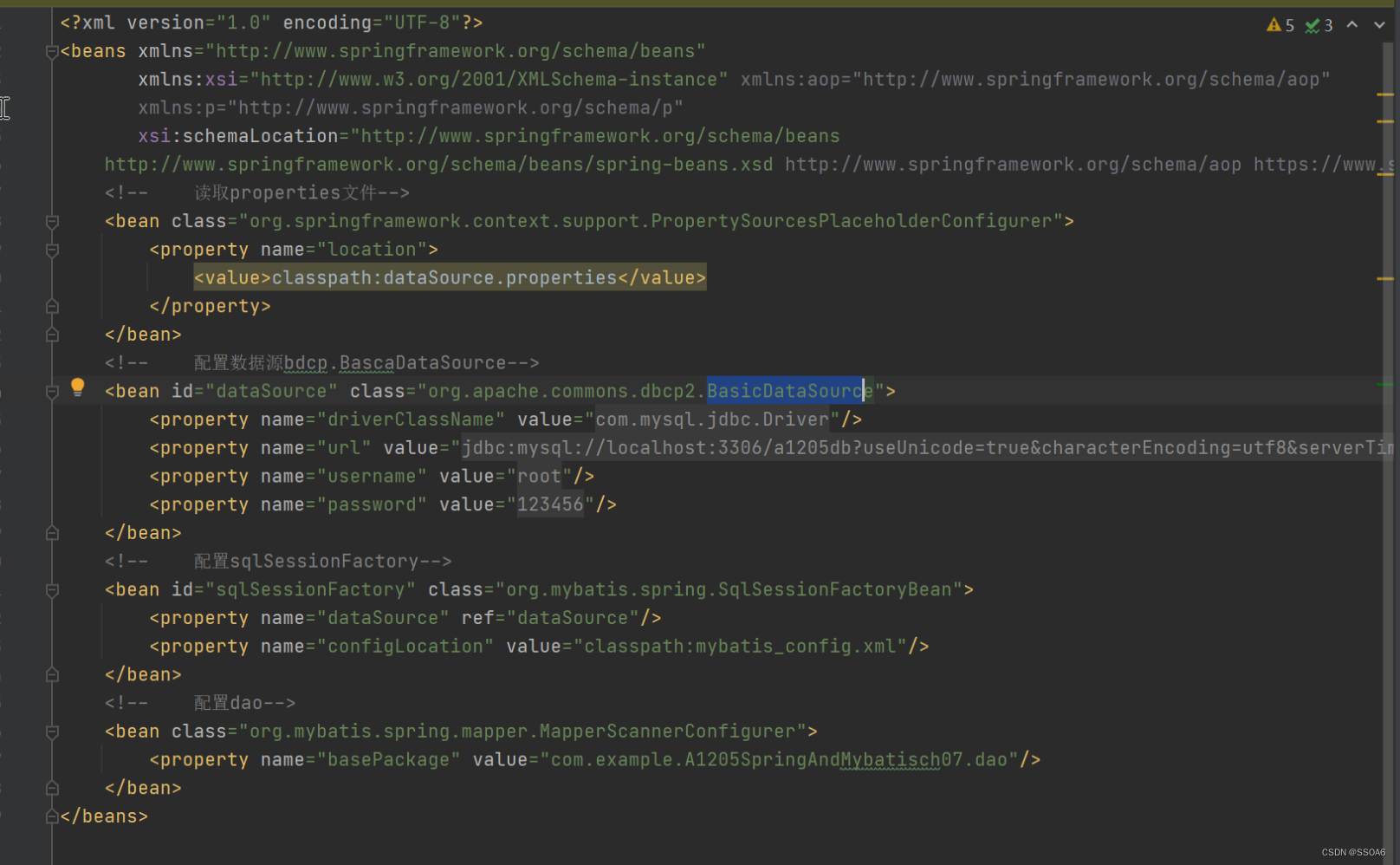Click the 配置数据源 BascaDataSource comment
The width and height of the screenshot is (1400, 865).
[321, 362]
